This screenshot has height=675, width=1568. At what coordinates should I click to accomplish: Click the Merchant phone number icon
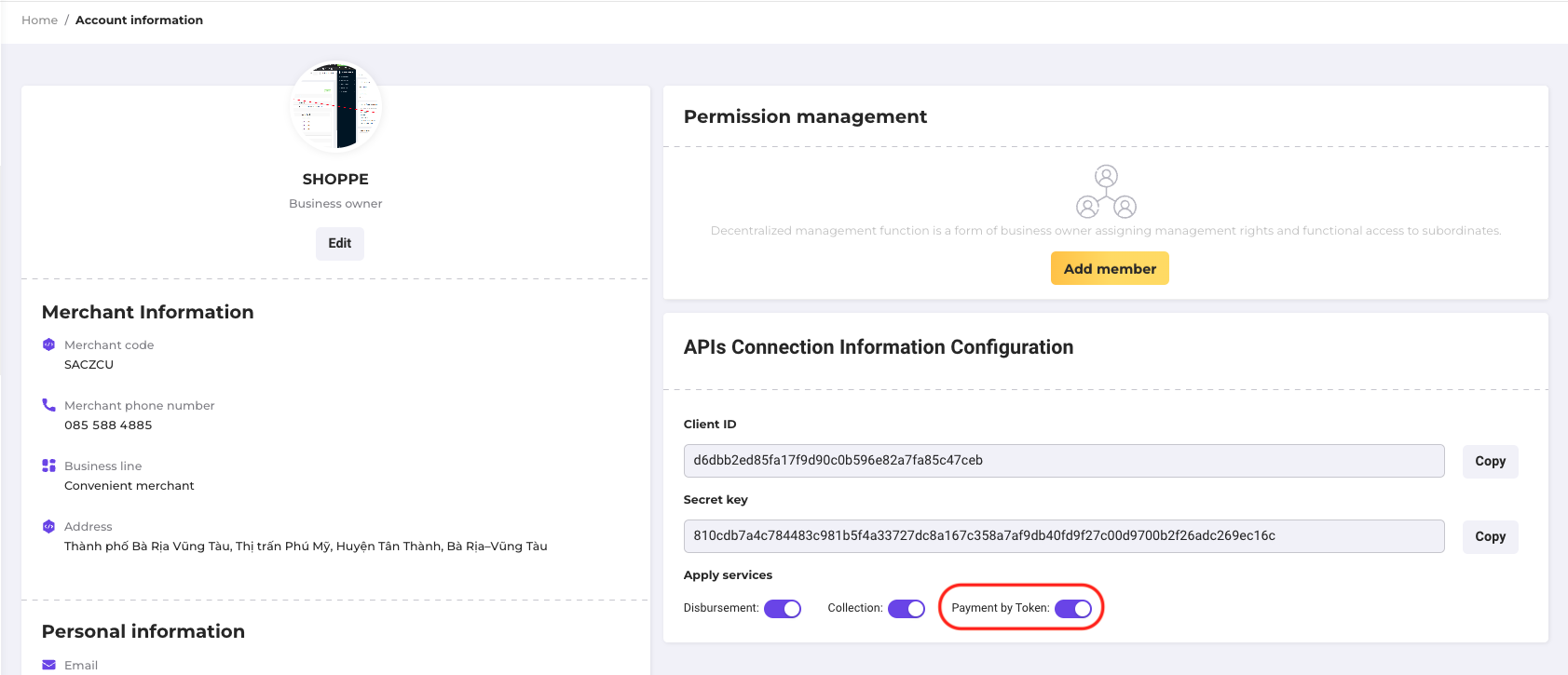tap(48, 405)
